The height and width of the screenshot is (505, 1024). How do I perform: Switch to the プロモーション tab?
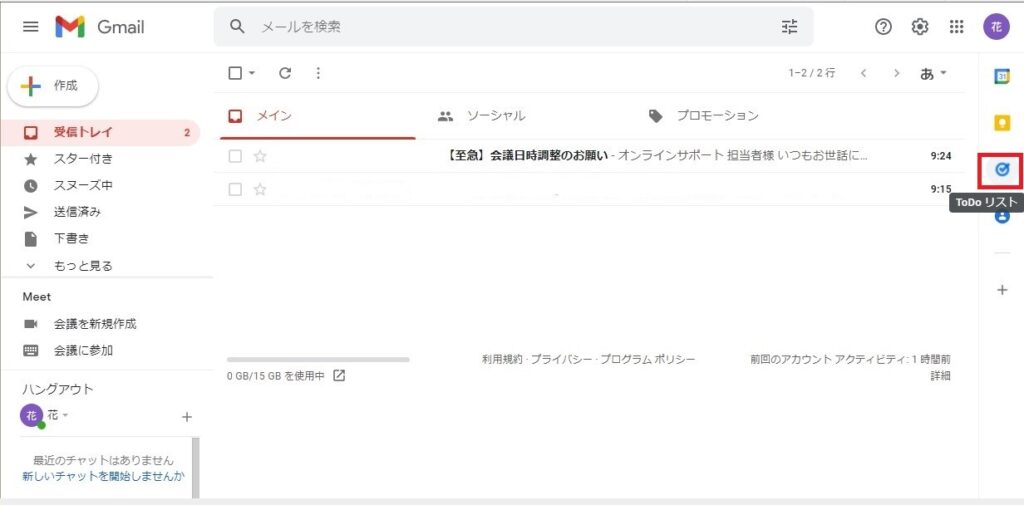[703, 116]
